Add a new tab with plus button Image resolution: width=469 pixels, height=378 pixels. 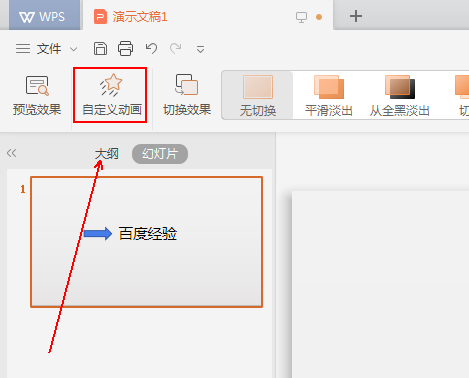coord(356,16)
